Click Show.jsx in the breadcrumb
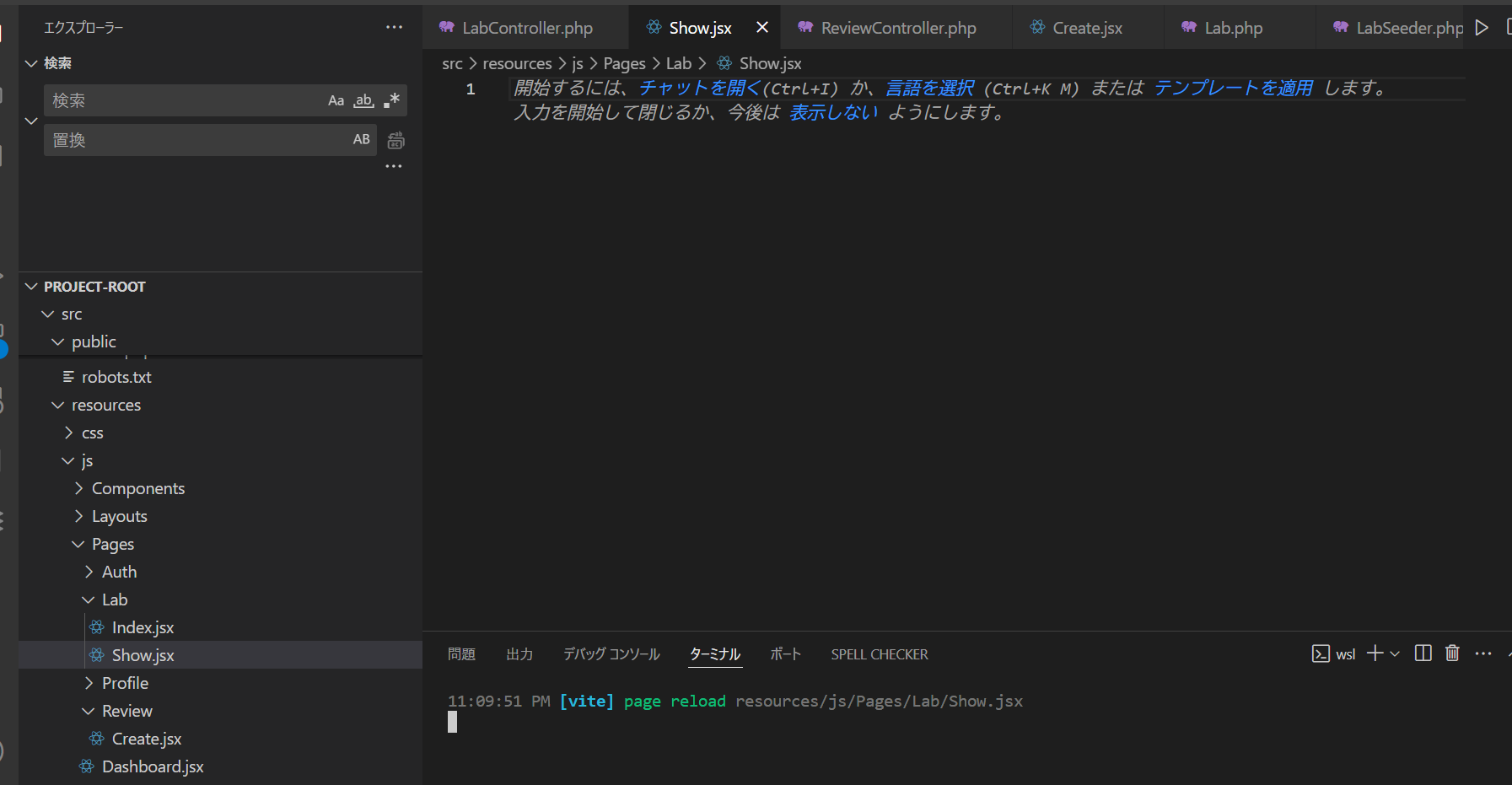Screen dimensions: 1512x785 tap(771, 63)
